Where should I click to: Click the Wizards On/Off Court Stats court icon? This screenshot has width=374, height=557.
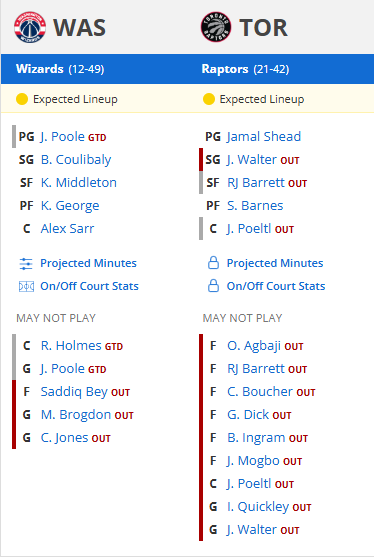(x=26, y=286)
